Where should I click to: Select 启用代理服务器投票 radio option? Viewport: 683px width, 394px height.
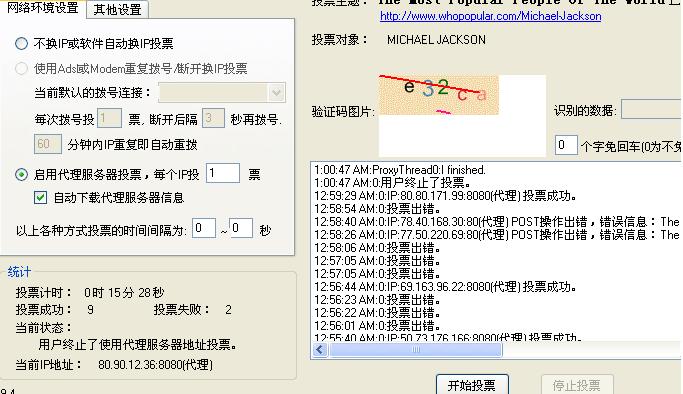tap(21, 175)
